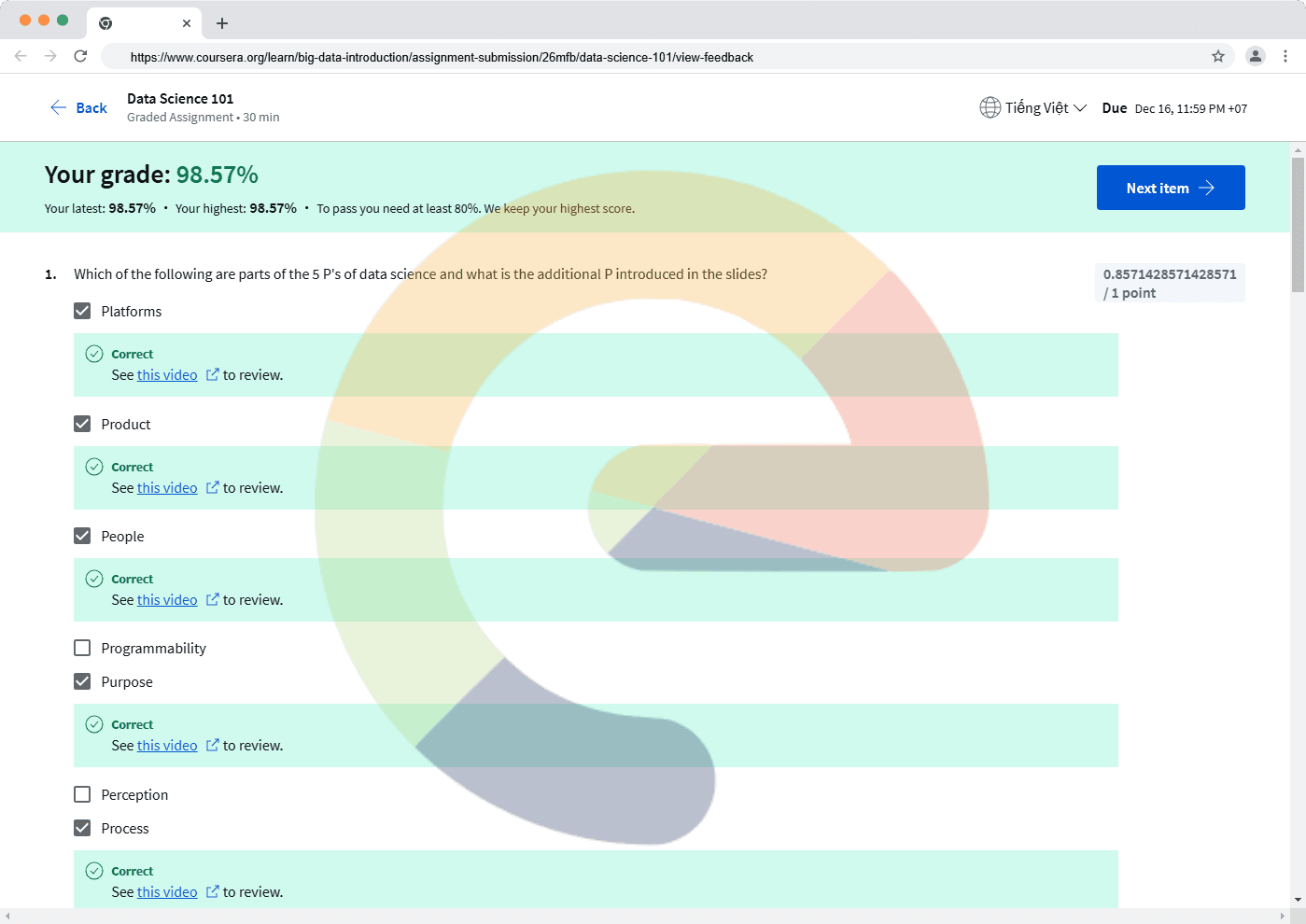
Task: Click the Back link to leave feedback
Action: click(78, 108)
